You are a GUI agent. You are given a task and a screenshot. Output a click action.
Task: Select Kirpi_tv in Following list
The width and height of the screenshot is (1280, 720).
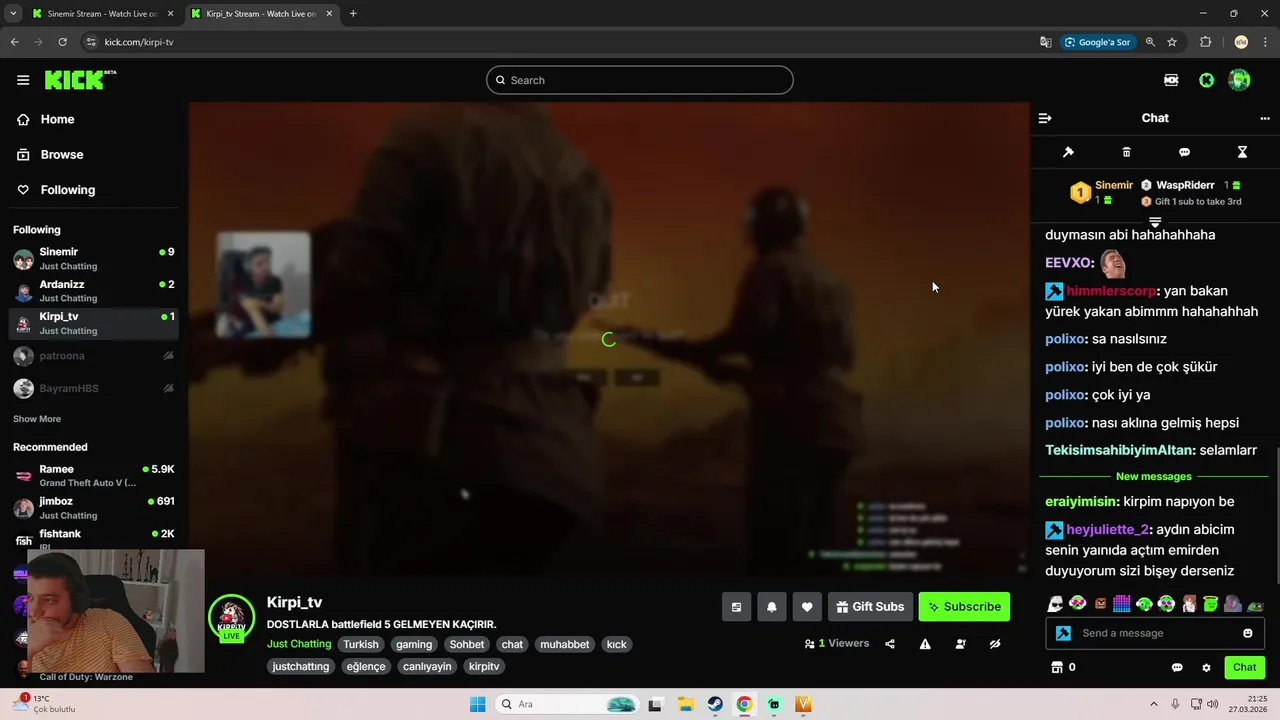point(94,323)
